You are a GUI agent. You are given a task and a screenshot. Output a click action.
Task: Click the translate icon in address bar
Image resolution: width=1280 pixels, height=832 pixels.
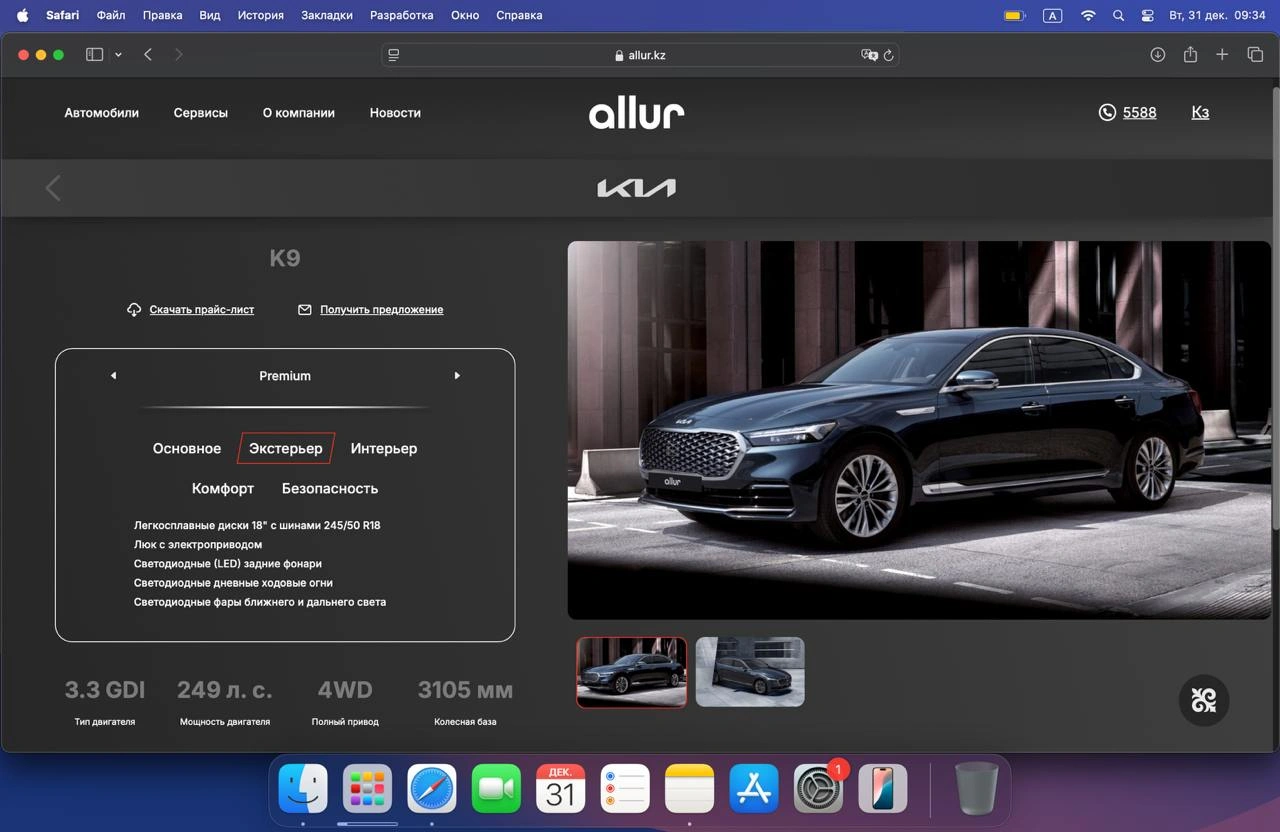click(869, 55)
